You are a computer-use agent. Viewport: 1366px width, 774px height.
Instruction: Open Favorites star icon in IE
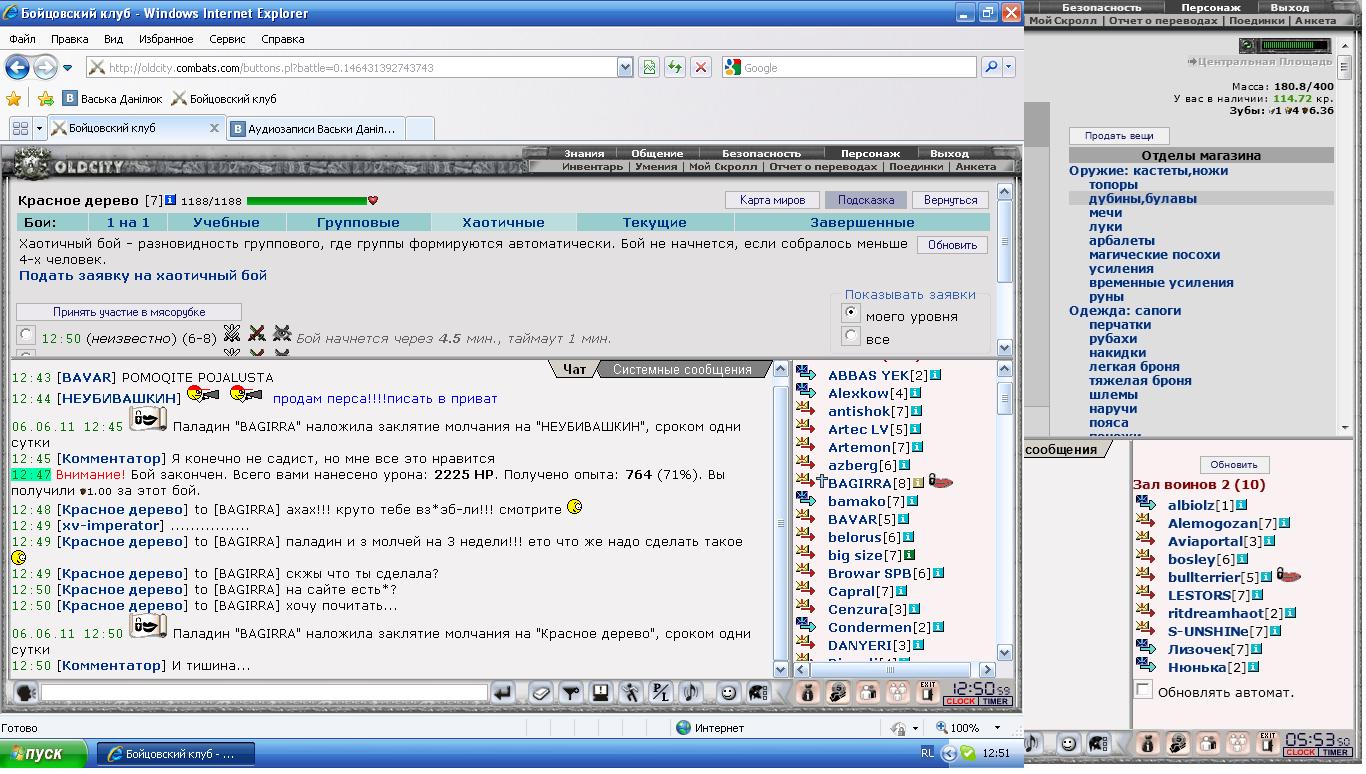pos(13,99)
